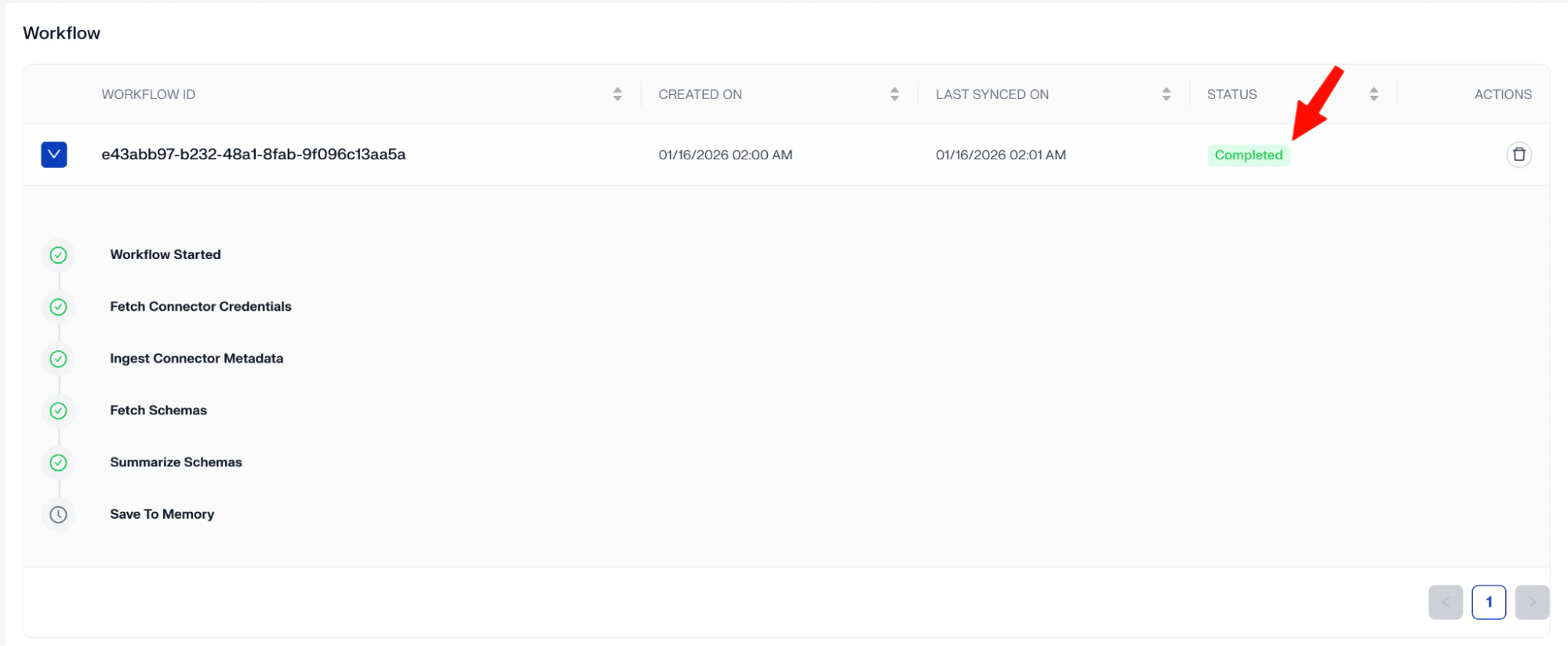
Task: Sort by Created On column arrows
Action: [x=894, y=94]
